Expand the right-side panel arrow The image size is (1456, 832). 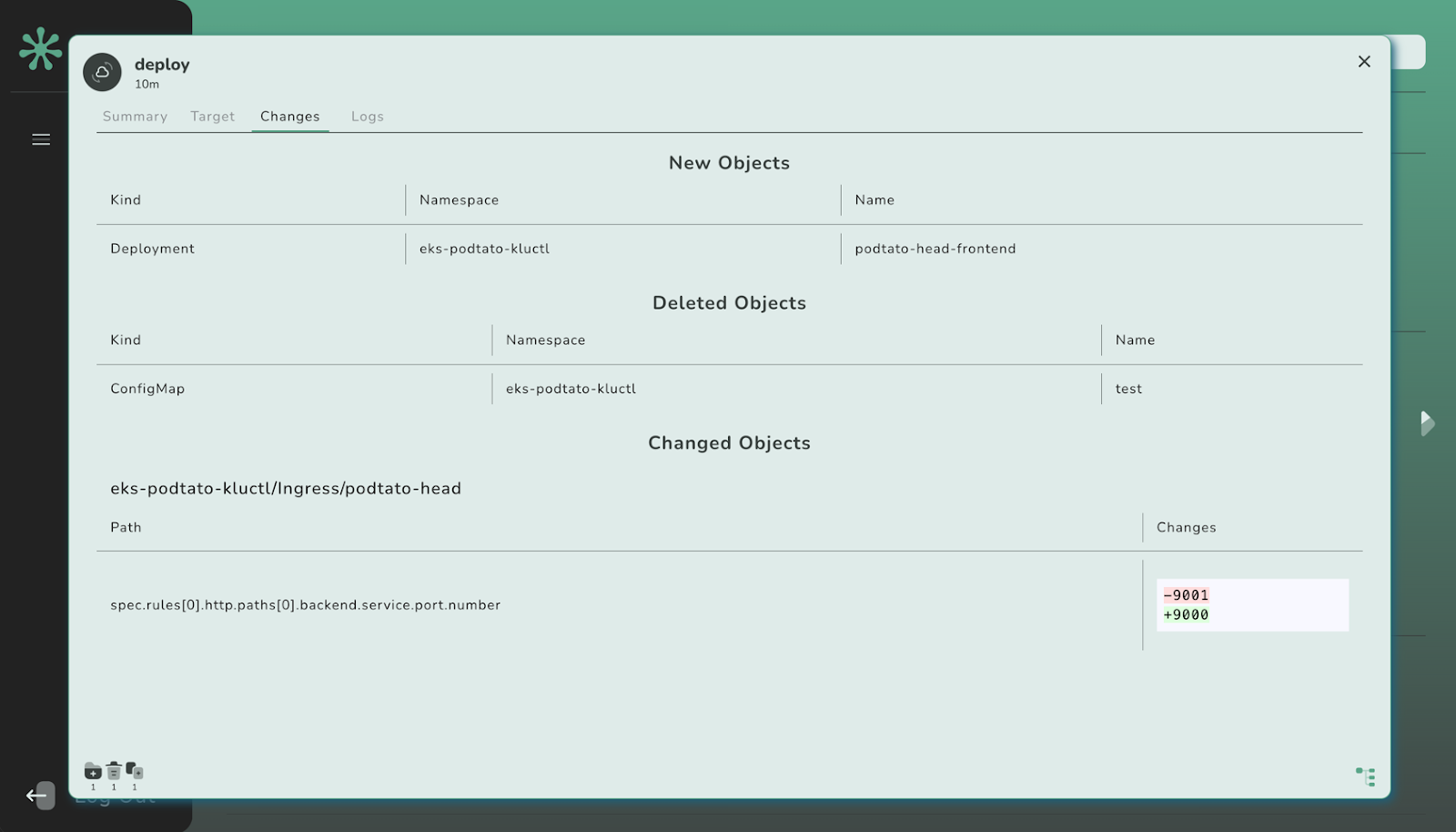(1426, 422)
